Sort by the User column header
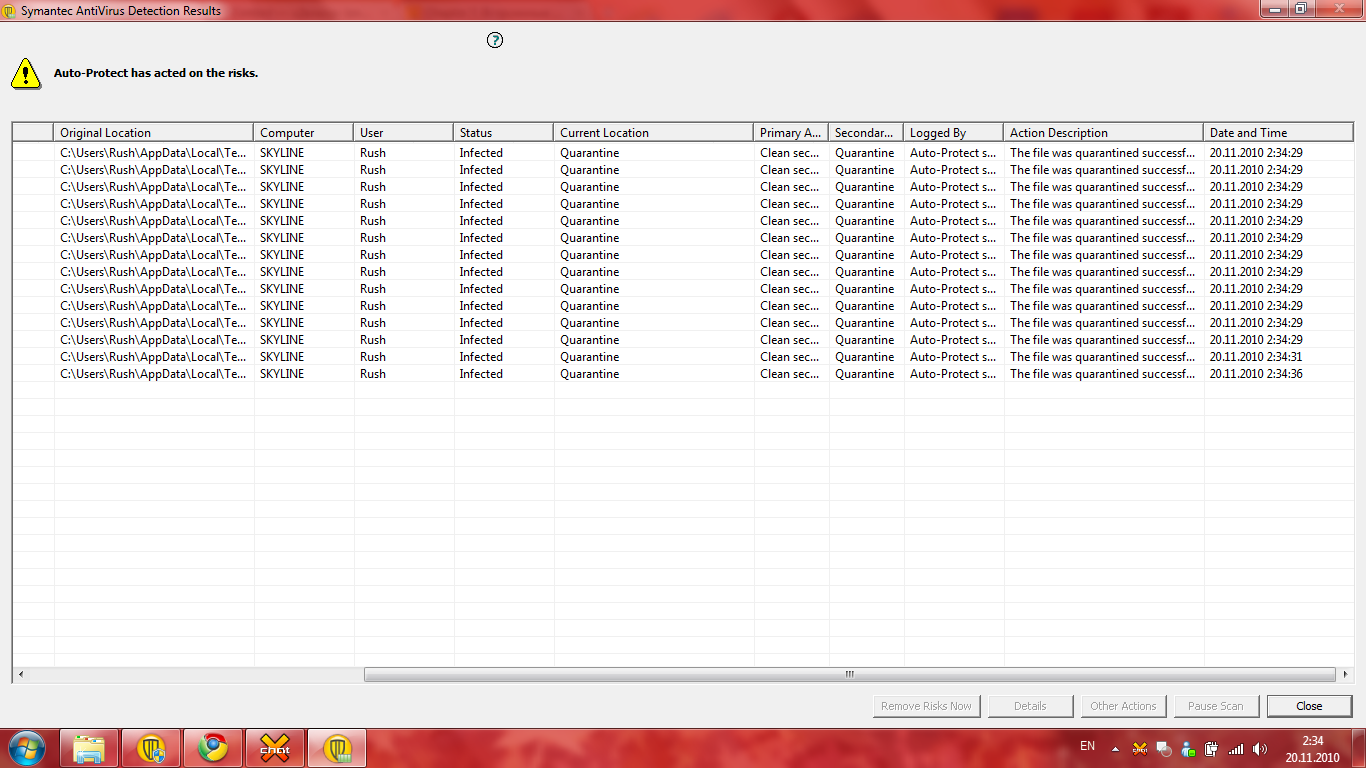This screenshot has height=768, width=1366. 404,132
